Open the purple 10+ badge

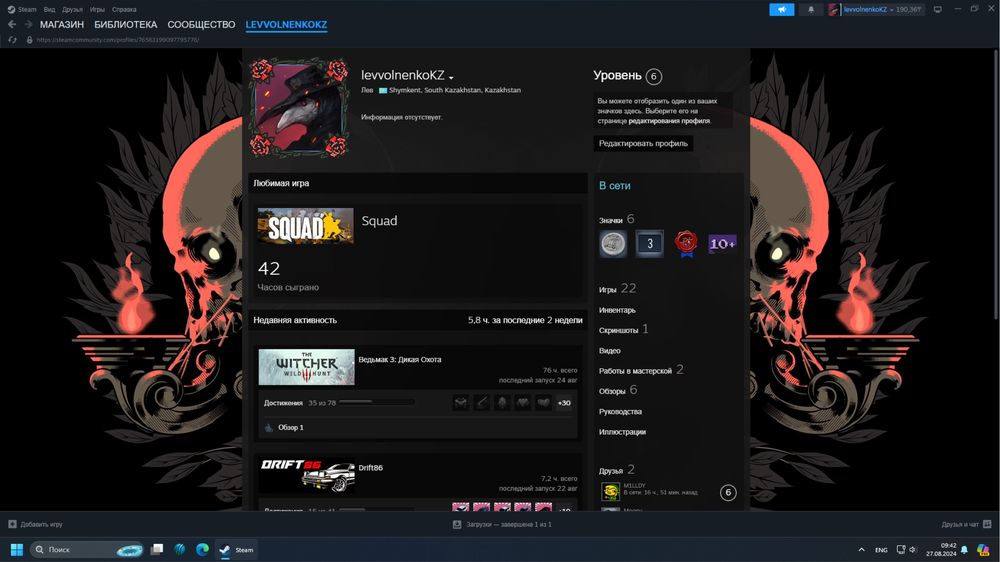(x=722, y=244)
